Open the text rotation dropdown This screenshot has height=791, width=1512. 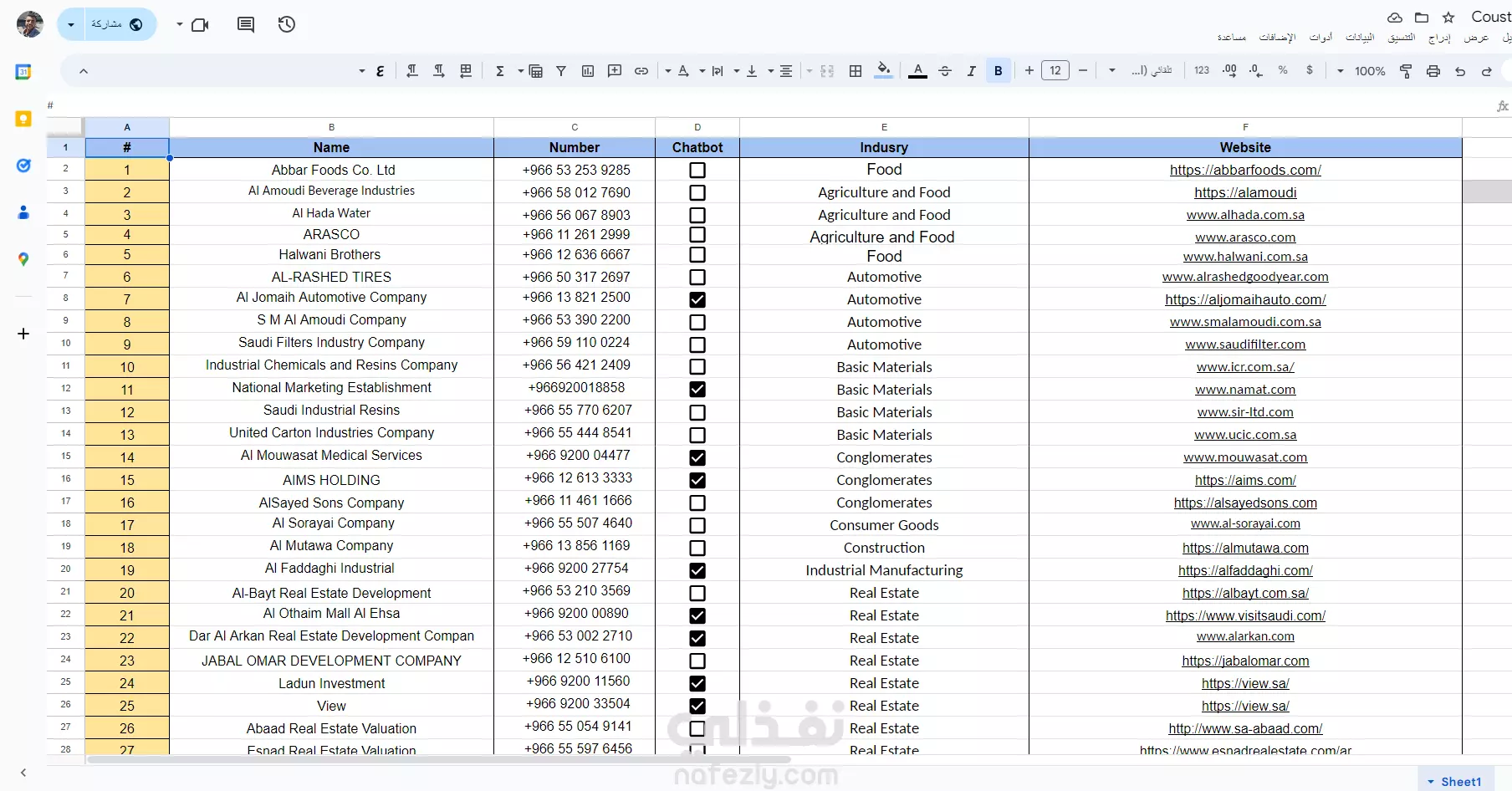[677, 71]
